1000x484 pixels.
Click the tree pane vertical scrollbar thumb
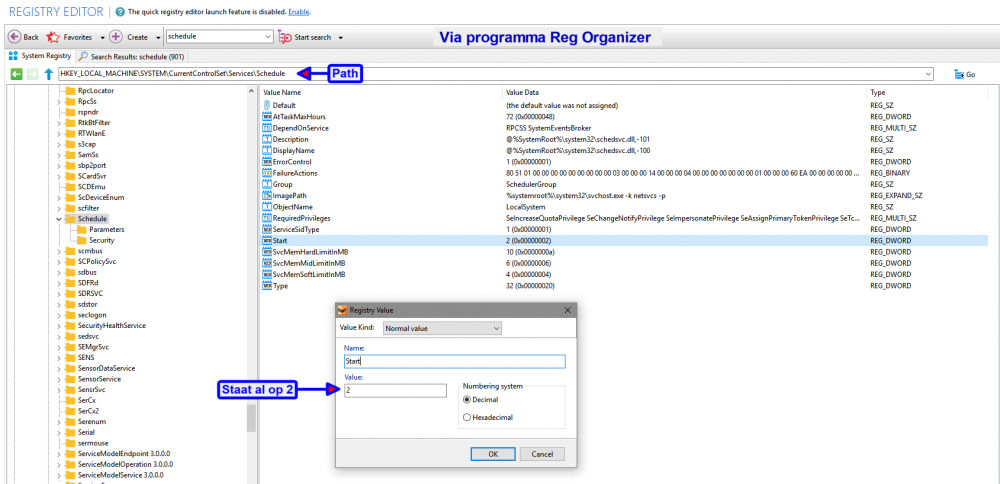(x=251, y=418)
